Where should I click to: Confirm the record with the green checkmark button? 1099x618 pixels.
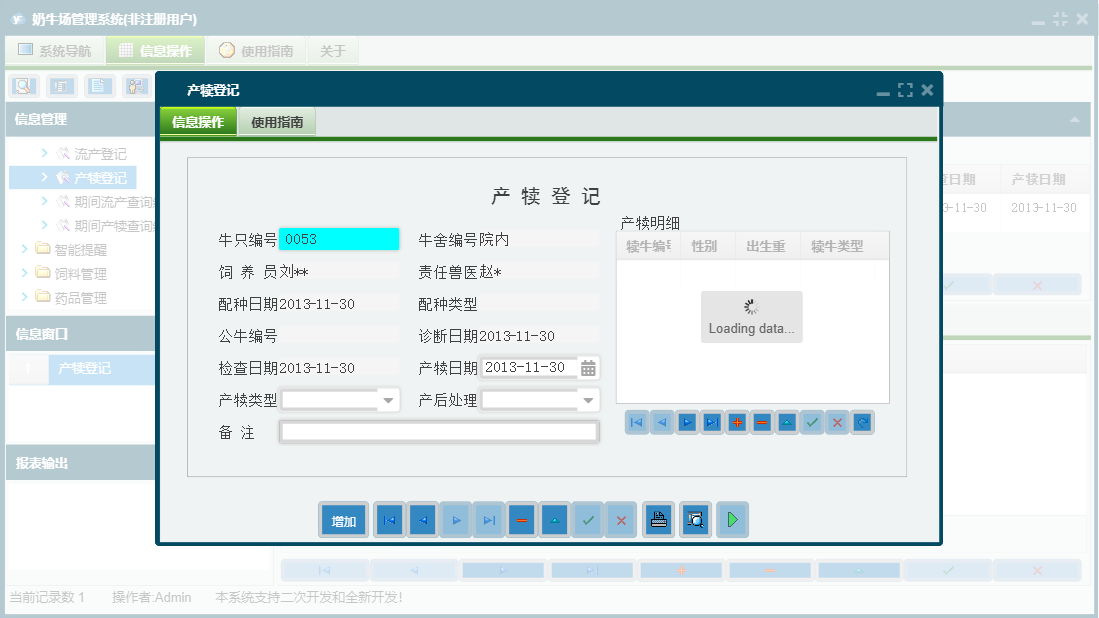point(588,519)
